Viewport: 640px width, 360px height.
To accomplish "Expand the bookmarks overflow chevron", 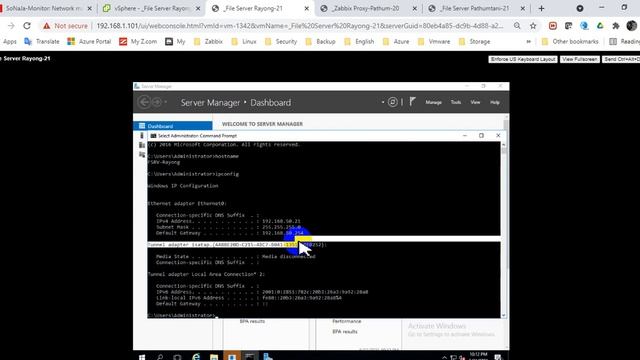I will (529, 42).
